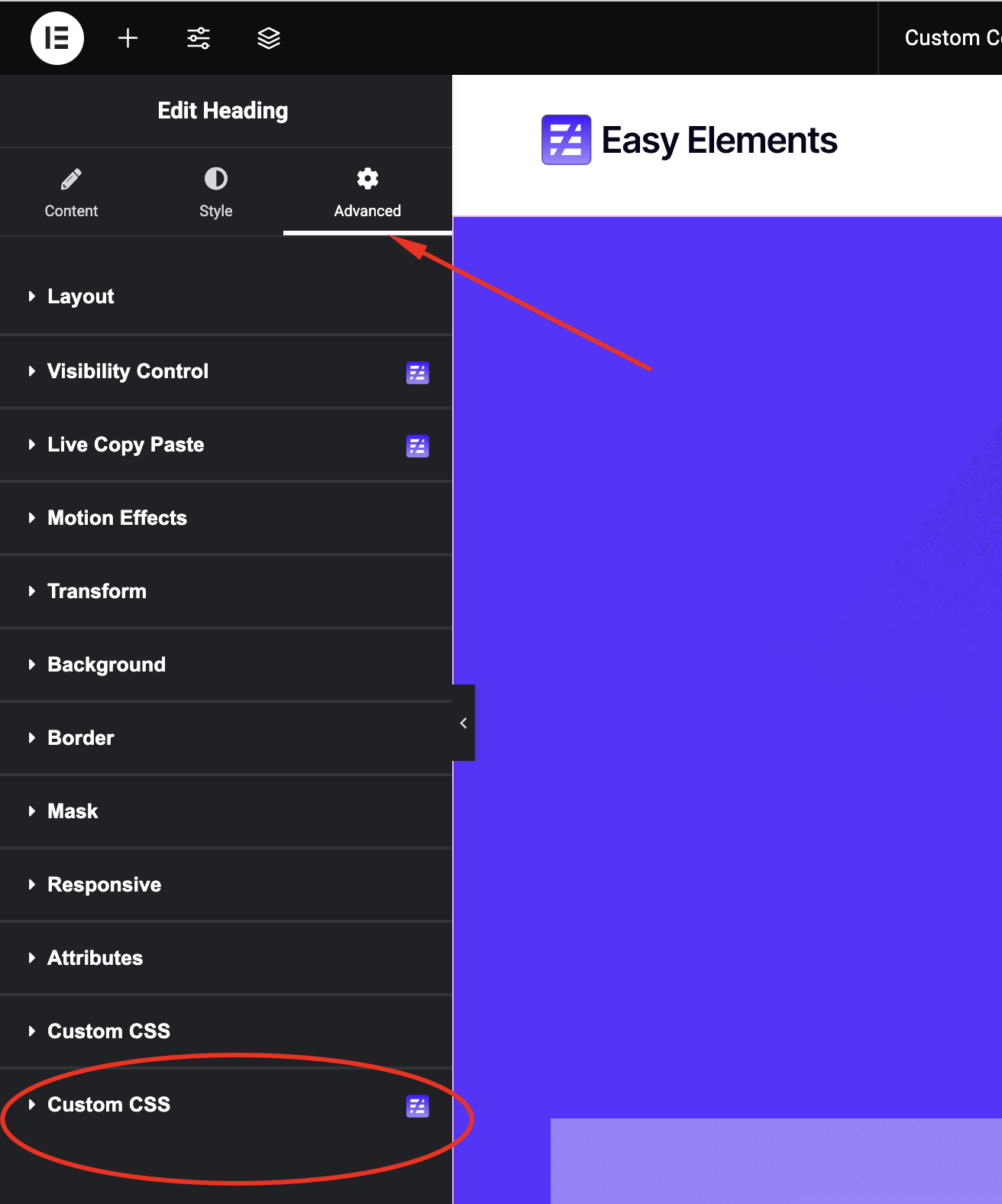
Task: Open the Background section
Action: tap(106, 665)
